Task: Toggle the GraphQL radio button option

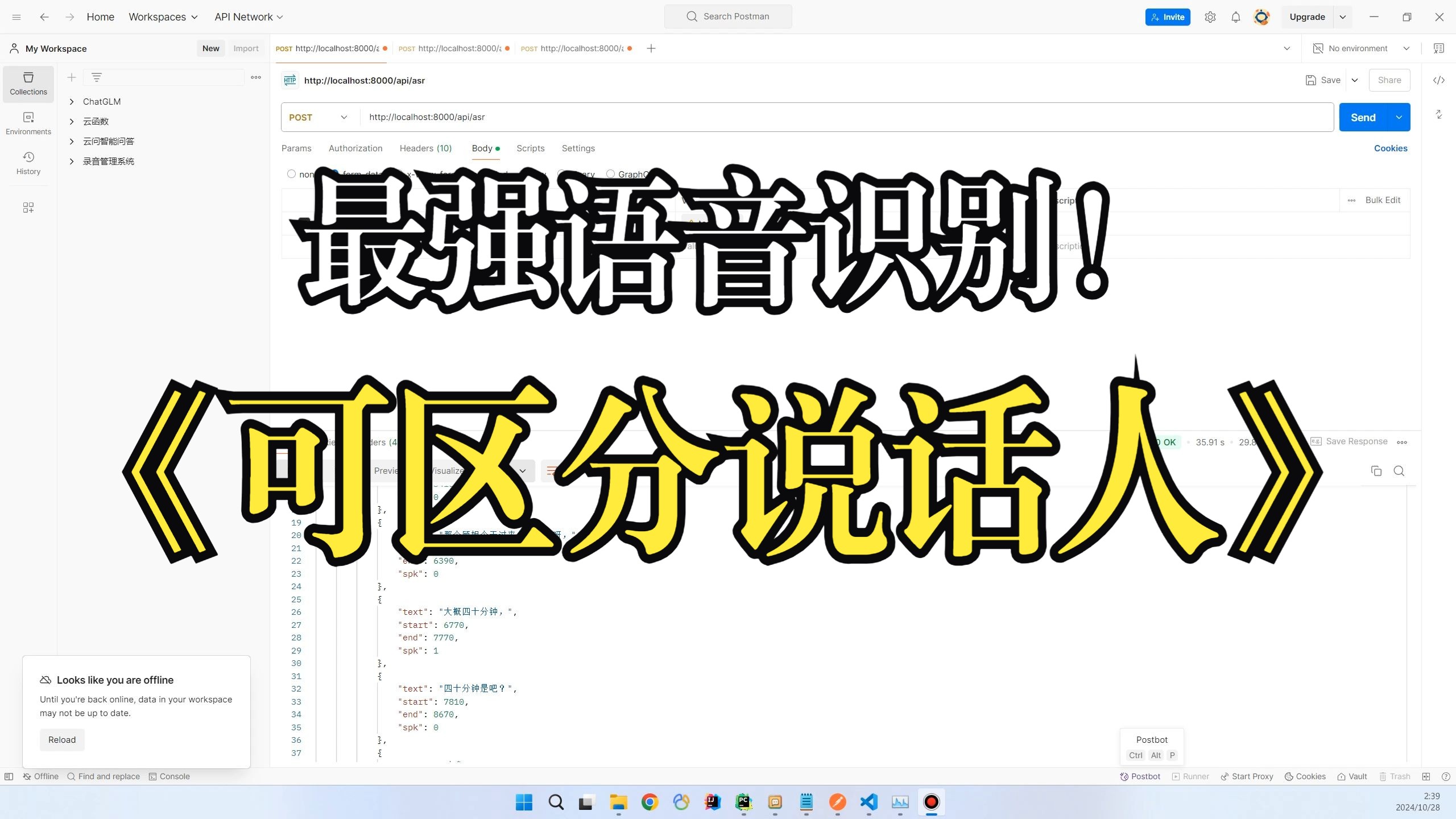Action: 611,173
